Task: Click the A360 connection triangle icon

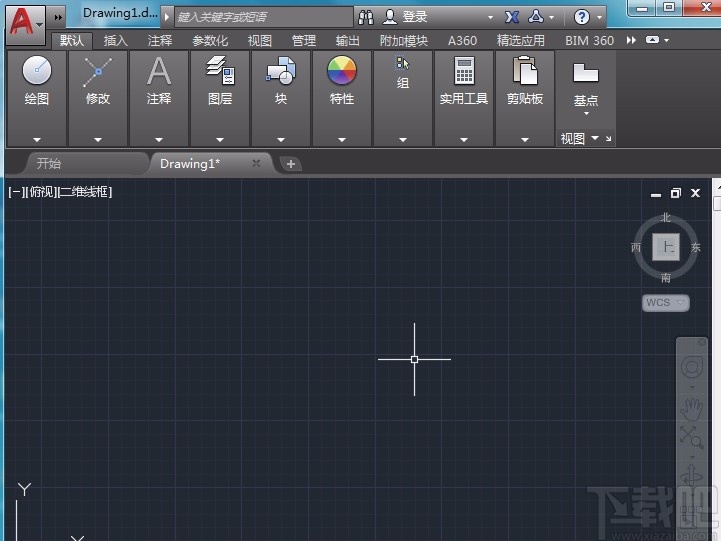Action: click(536, 17)
